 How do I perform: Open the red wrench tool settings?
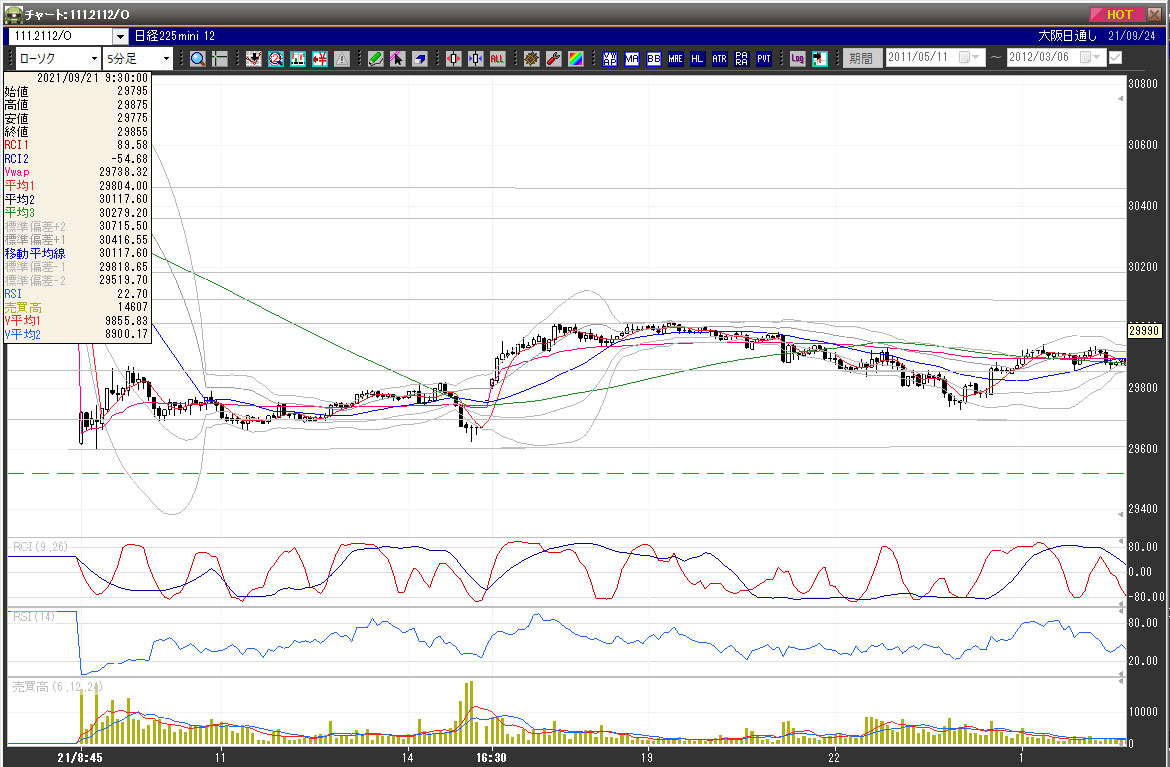[x=553, y=58]
